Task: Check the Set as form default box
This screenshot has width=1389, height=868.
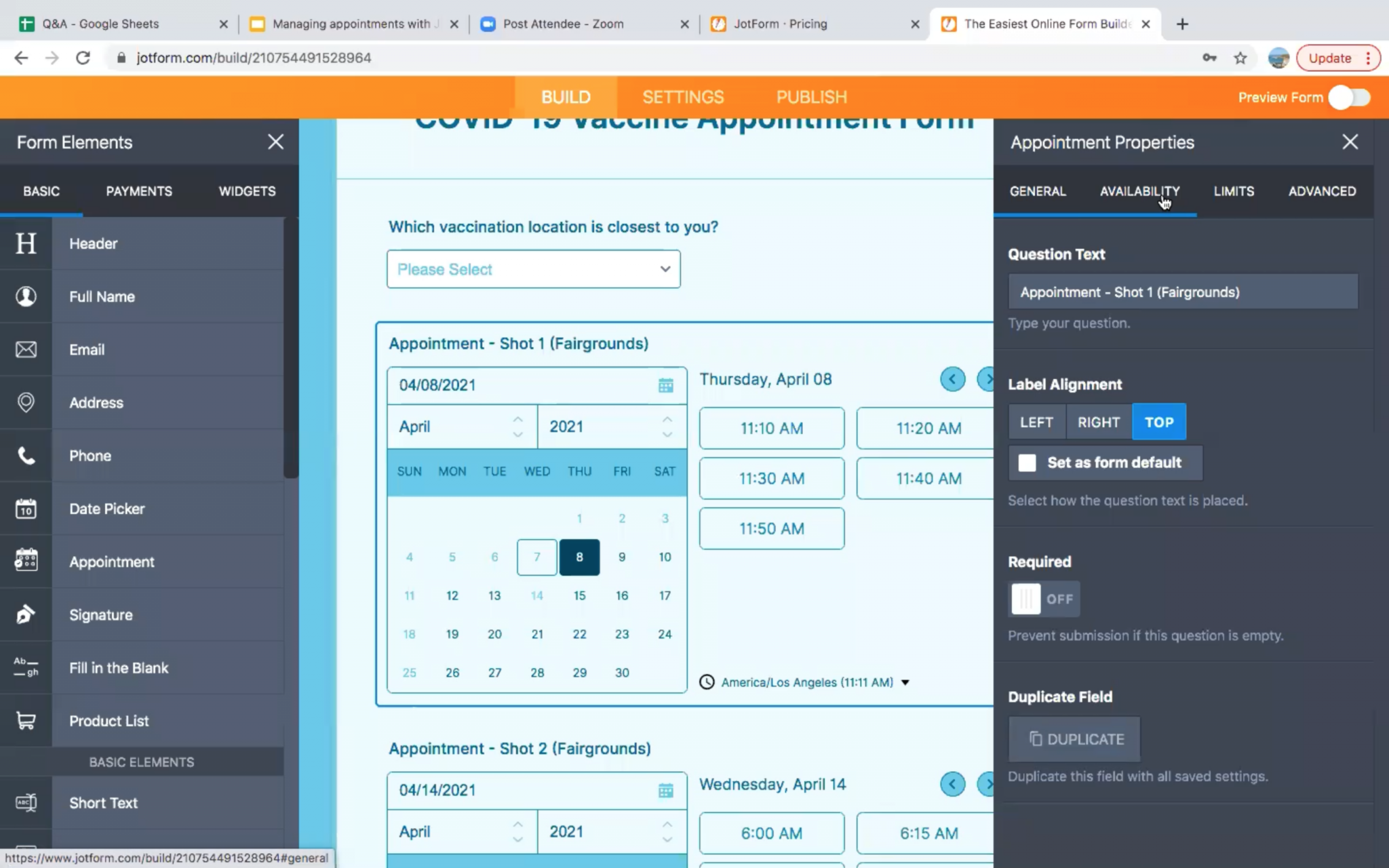Action: point(1028,462)
